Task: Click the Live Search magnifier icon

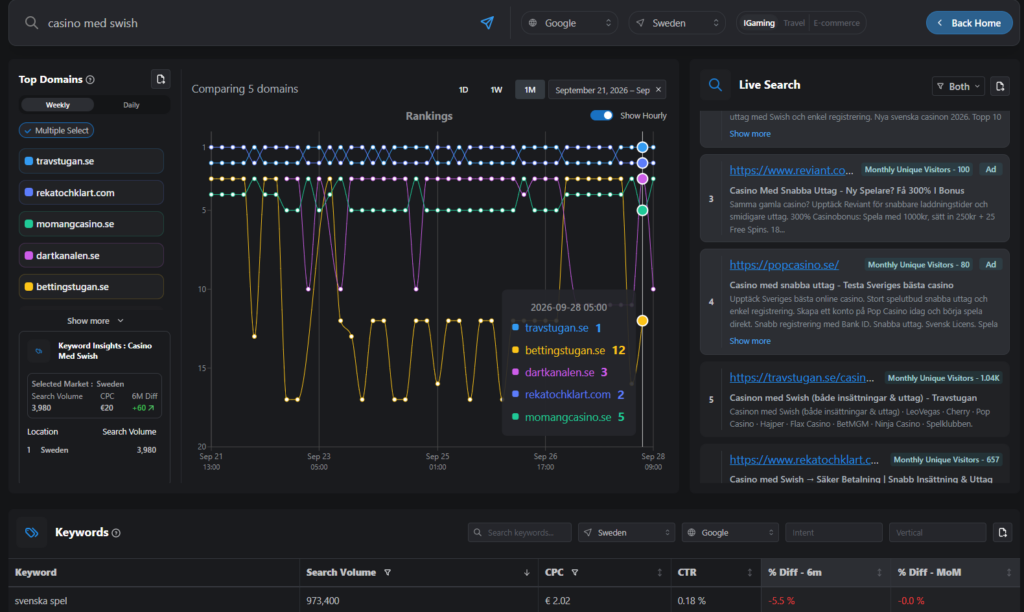Action: (x=715, y=85)
